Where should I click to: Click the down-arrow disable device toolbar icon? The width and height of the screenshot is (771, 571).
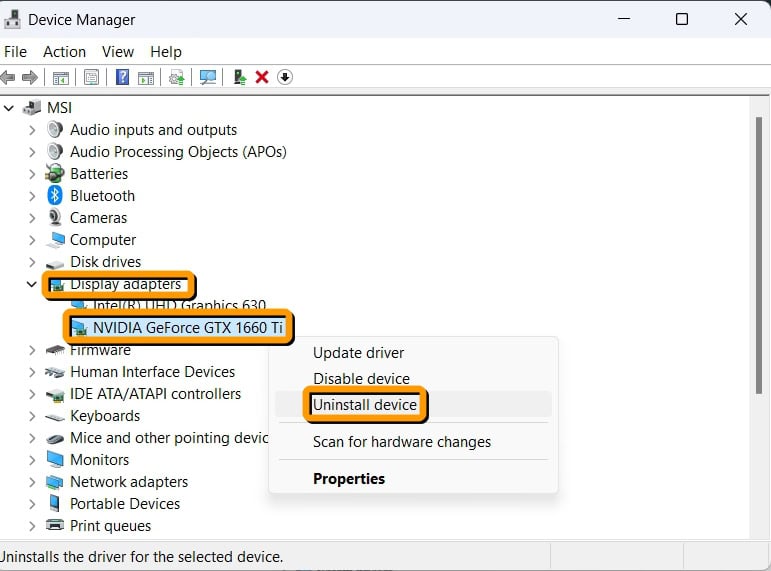(x=285, y=77)
